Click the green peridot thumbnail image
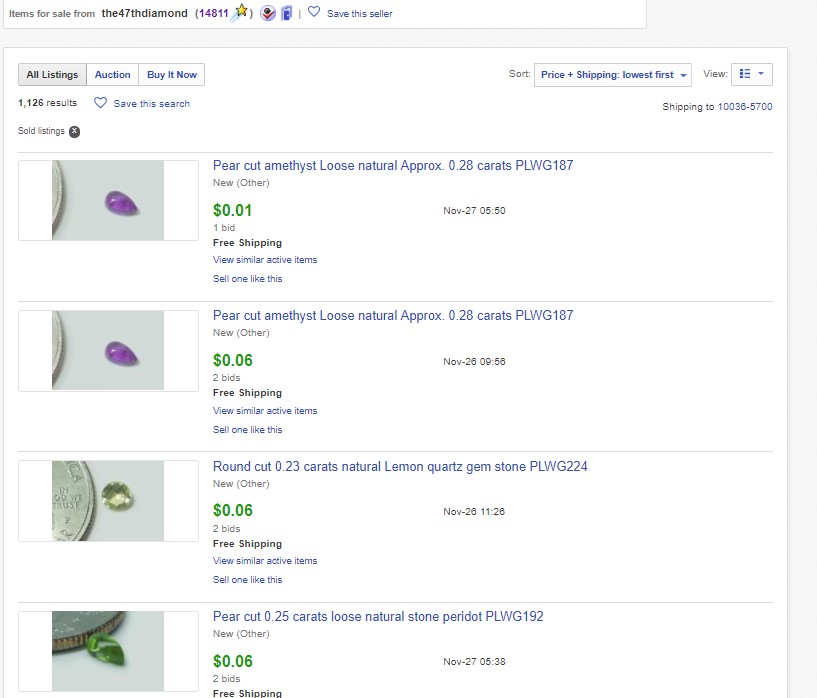817x698 pixels. [x=108, y=651]
